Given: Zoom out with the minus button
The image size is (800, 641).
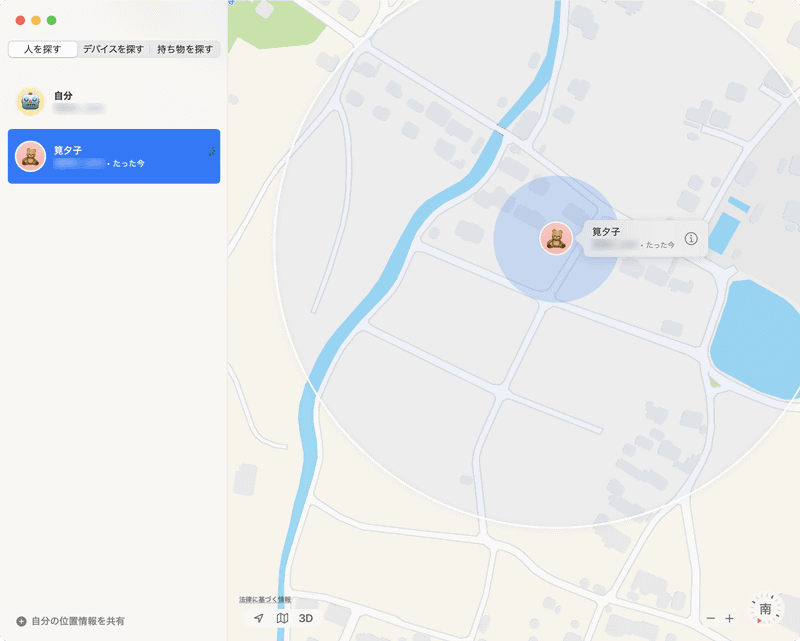Looking at the screenshot, I should pyautogui.click(x=711, y=618).
